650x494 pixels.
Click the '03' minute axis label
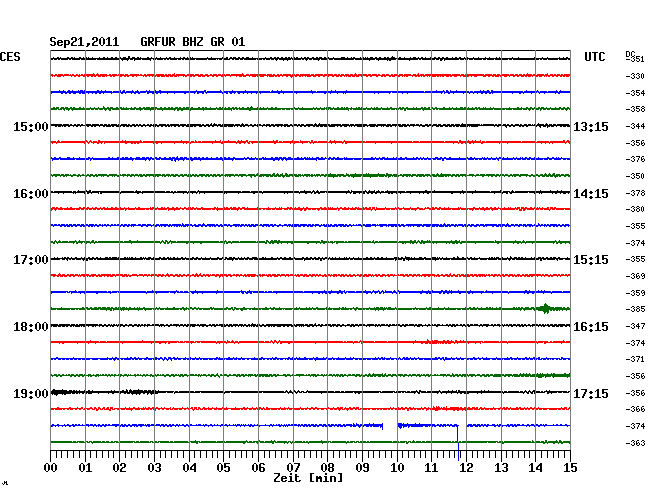pos(154,468)
